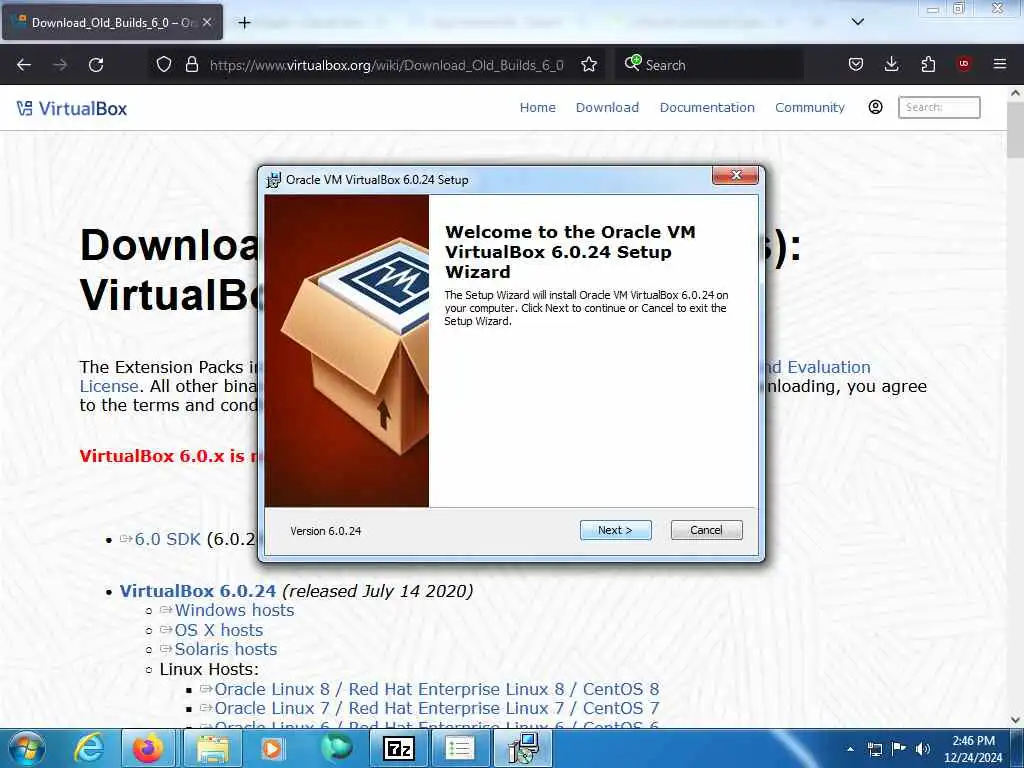The height and width of the screenshot is (768, 1024).
Task: Download the OS X hosts build
Action: pos(219,630)
